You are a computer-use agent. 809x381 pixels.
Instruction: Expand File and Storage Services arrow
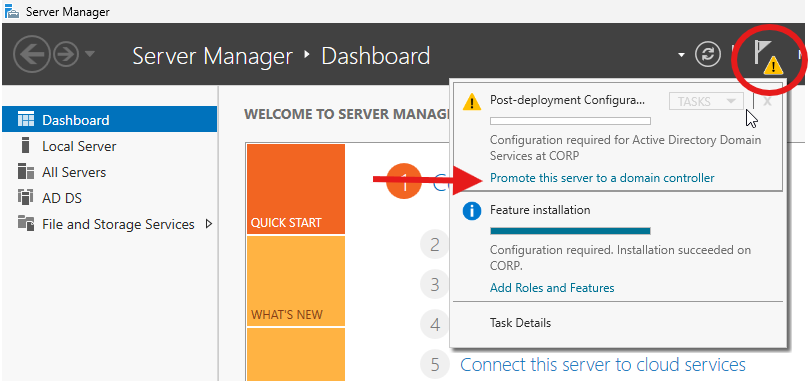coord(209,224)
